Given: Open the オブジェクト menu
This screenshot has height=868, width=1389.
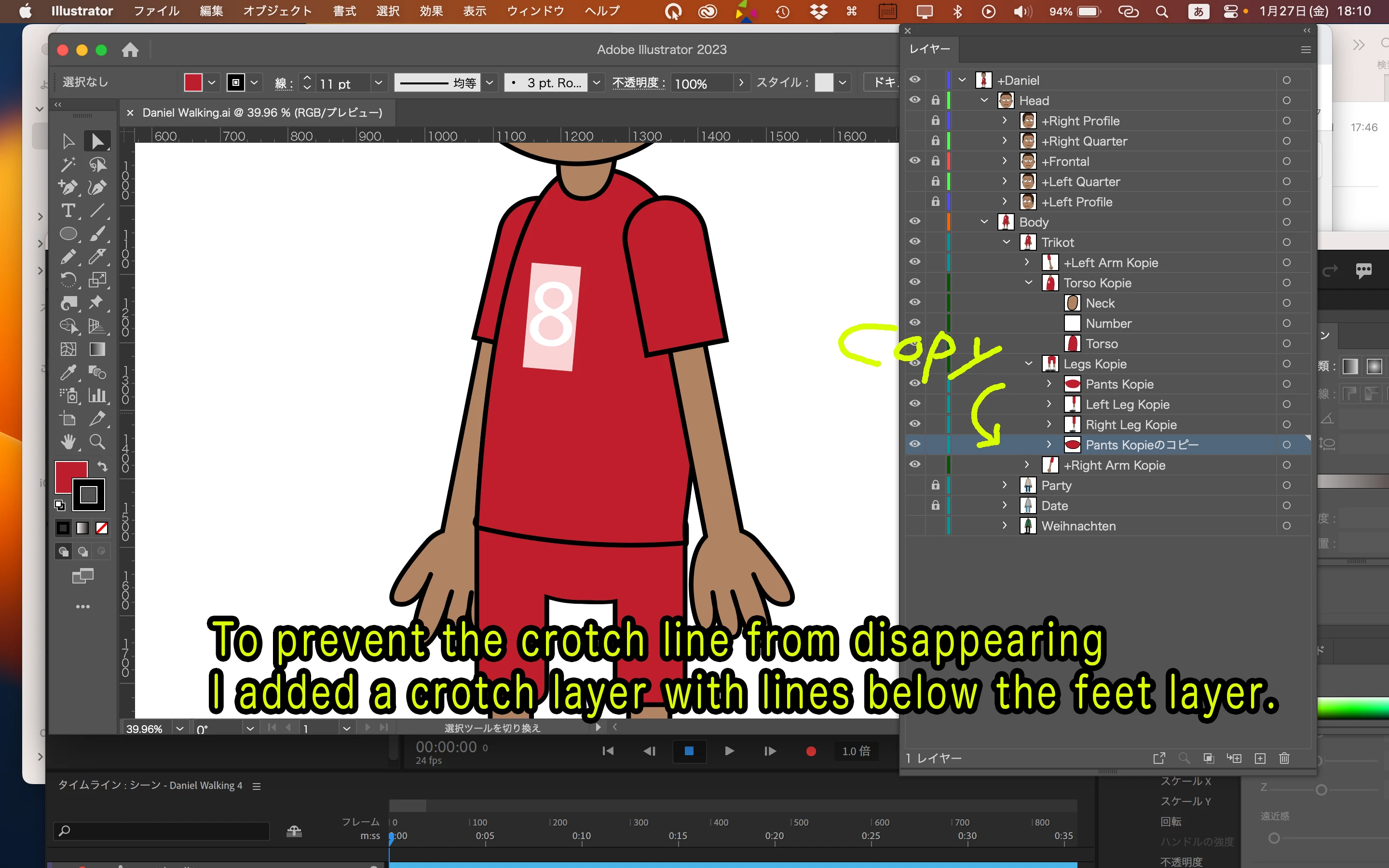Looking at the screenshot, I should click(277, 11).
